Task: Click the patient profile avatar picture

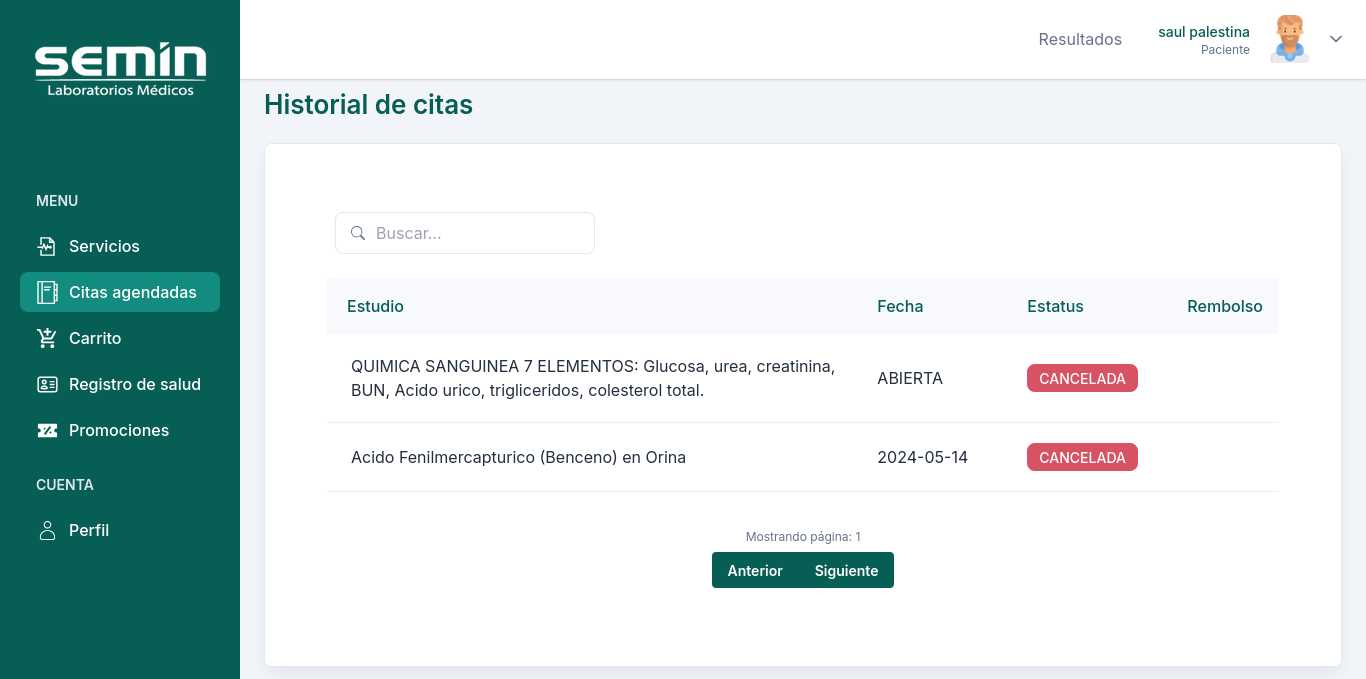Action: tap(1289, 39)
